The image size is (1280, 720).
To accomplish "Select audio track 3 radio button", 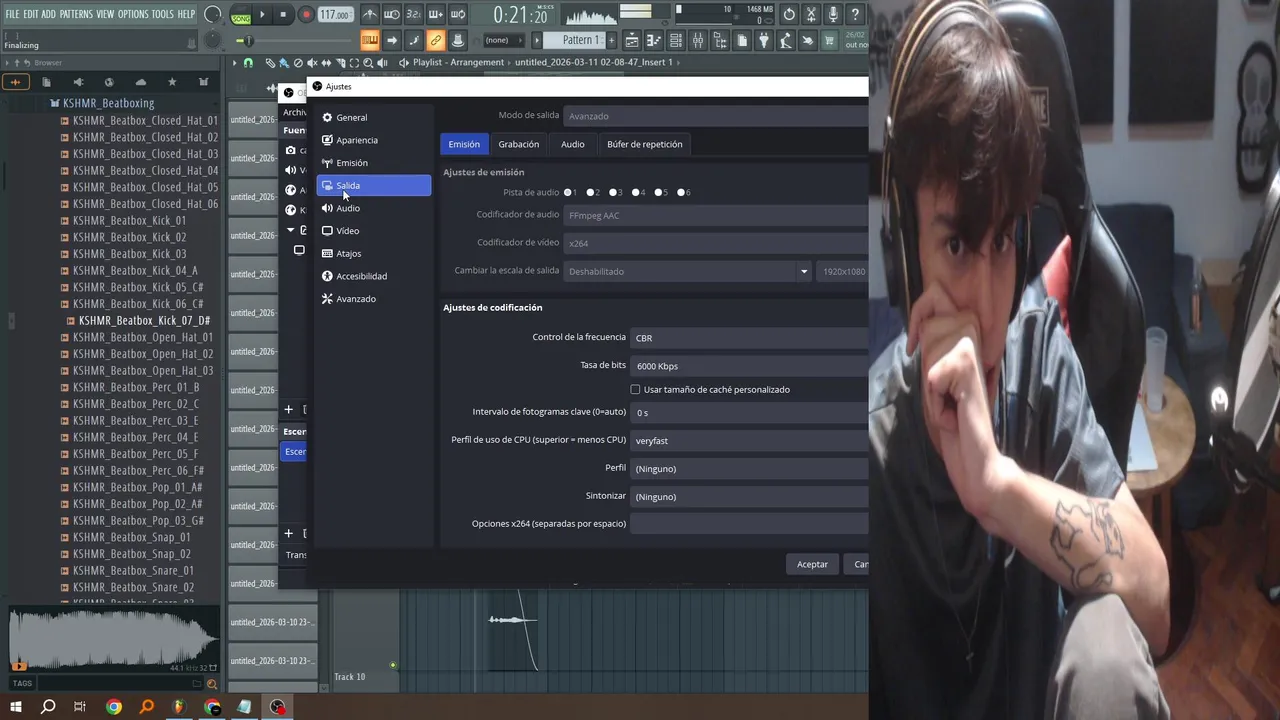I will click(x=613, y=192).
